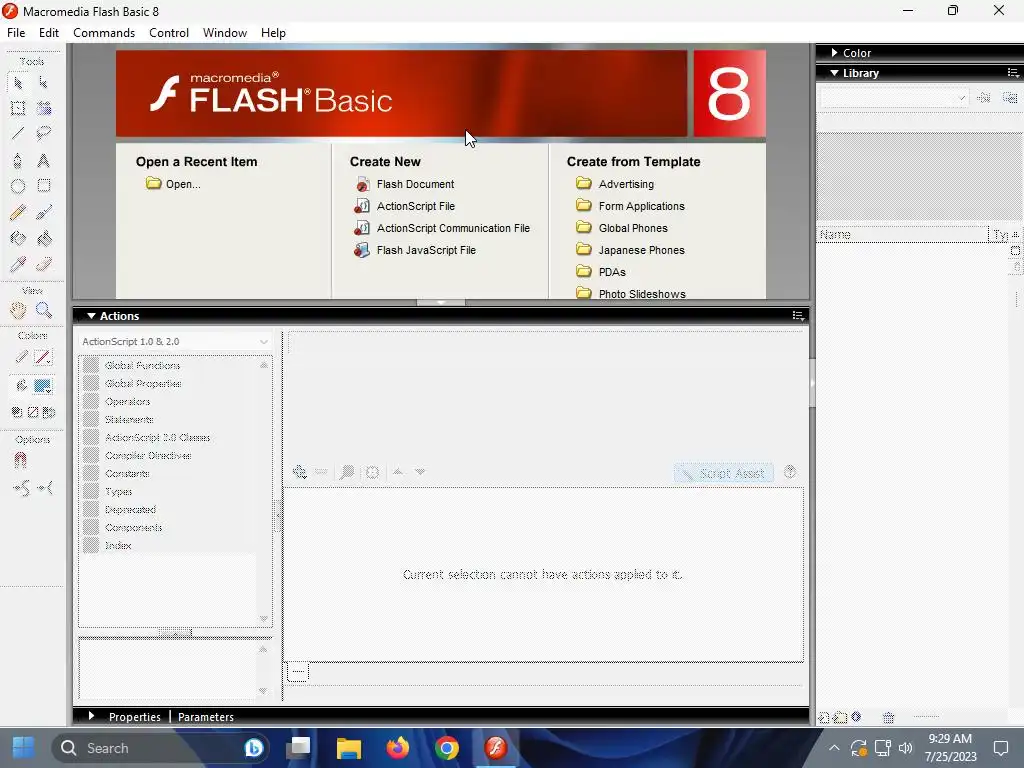Create a new ActionScript File
This screenshot has height=768, width=1024.
tap(404, 206)
